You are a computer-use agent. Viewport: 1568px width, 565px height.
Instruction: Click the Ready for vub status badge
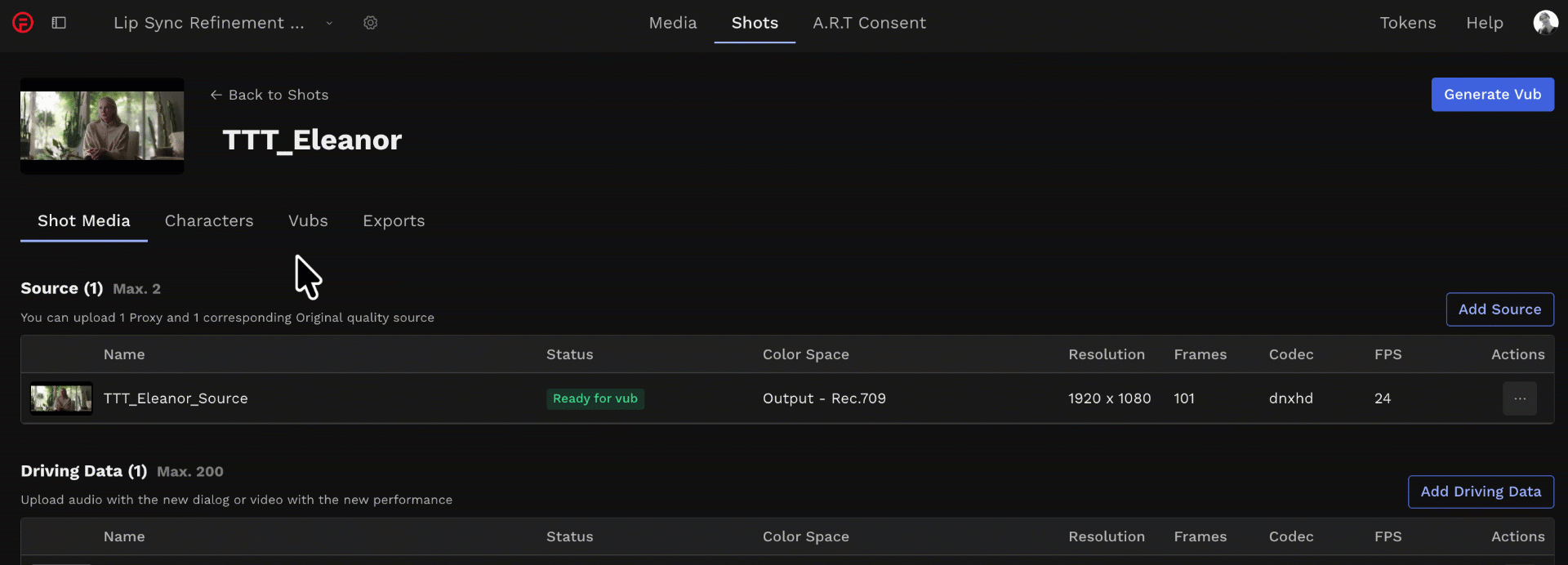595,398
